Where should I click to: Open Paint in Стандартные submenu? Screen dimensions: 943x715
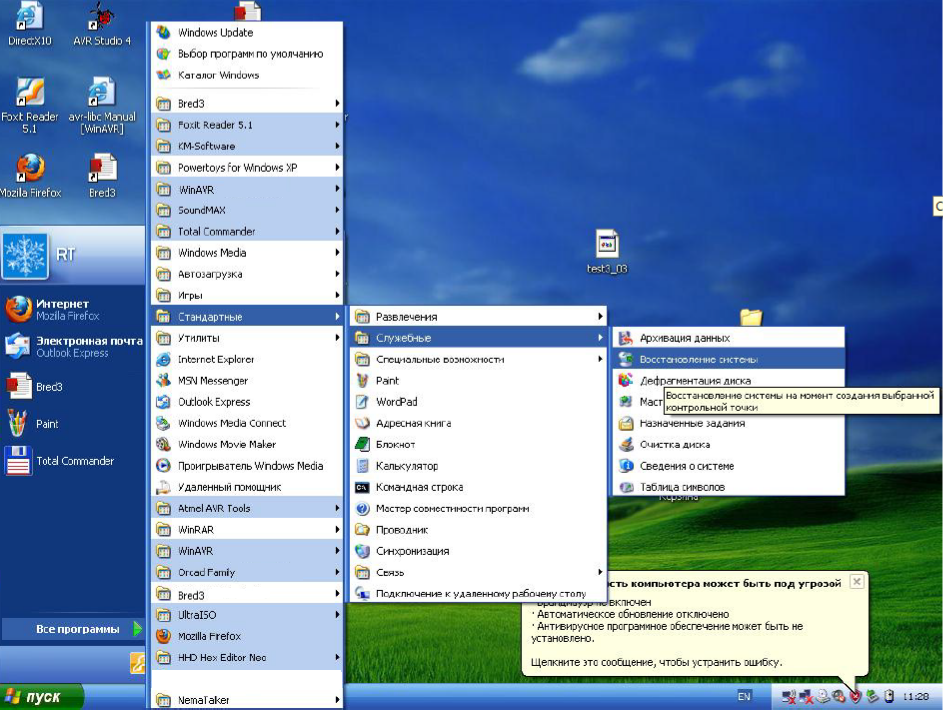[x=478, y=380]
